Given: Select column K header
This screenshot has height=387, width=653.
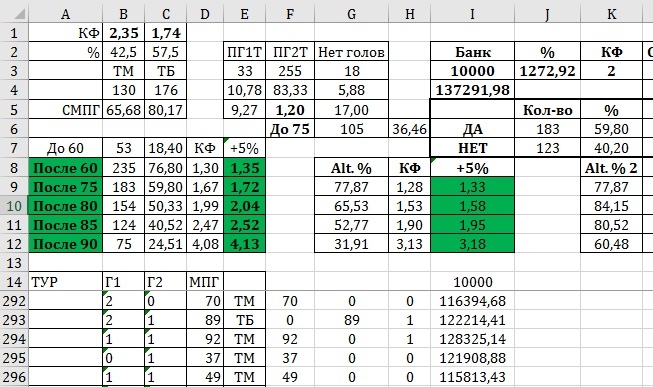Looking at the screenshot, I should (x=611, y=14).
